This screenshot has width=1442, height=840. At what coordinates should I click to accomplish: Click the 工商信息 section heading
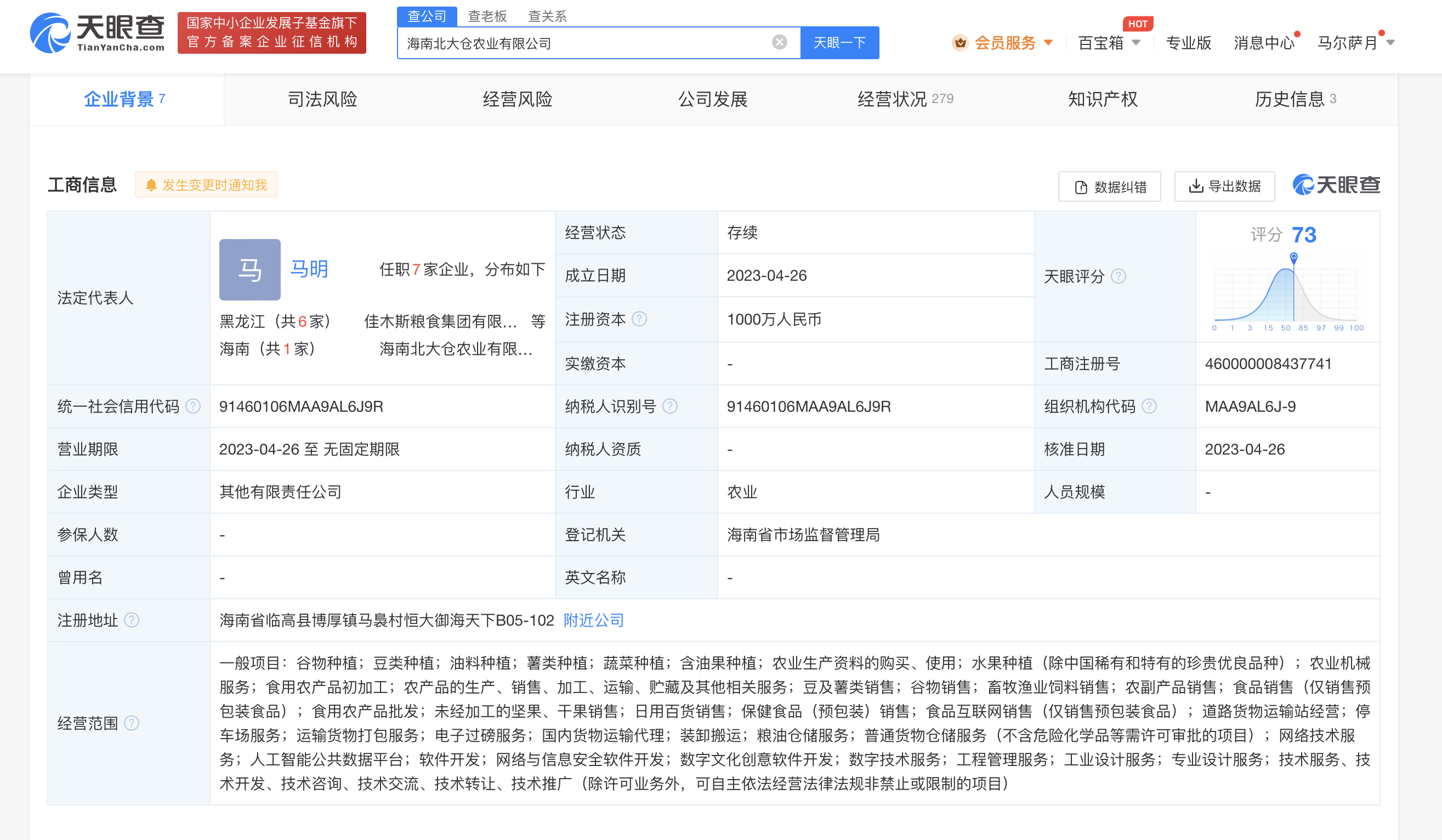82,185
